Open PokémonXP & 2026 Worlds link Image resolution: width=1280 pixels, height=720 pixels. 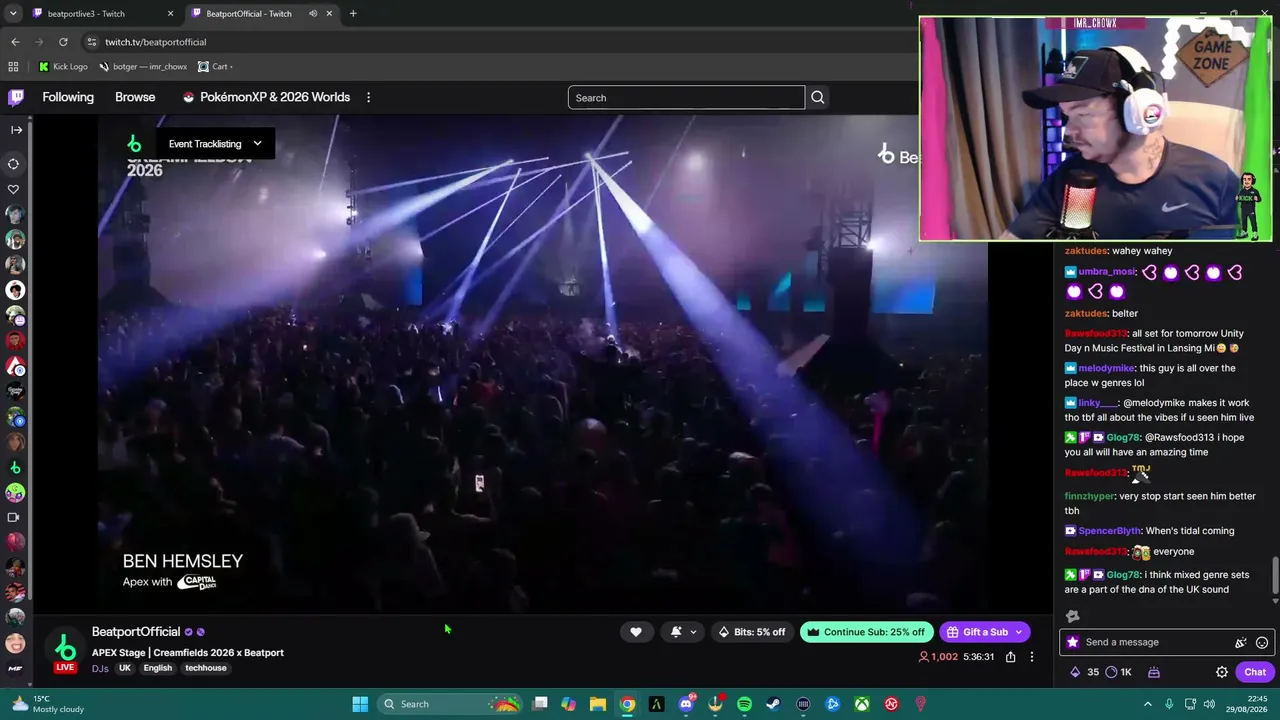pyautogui.click(x=266, y=97)
